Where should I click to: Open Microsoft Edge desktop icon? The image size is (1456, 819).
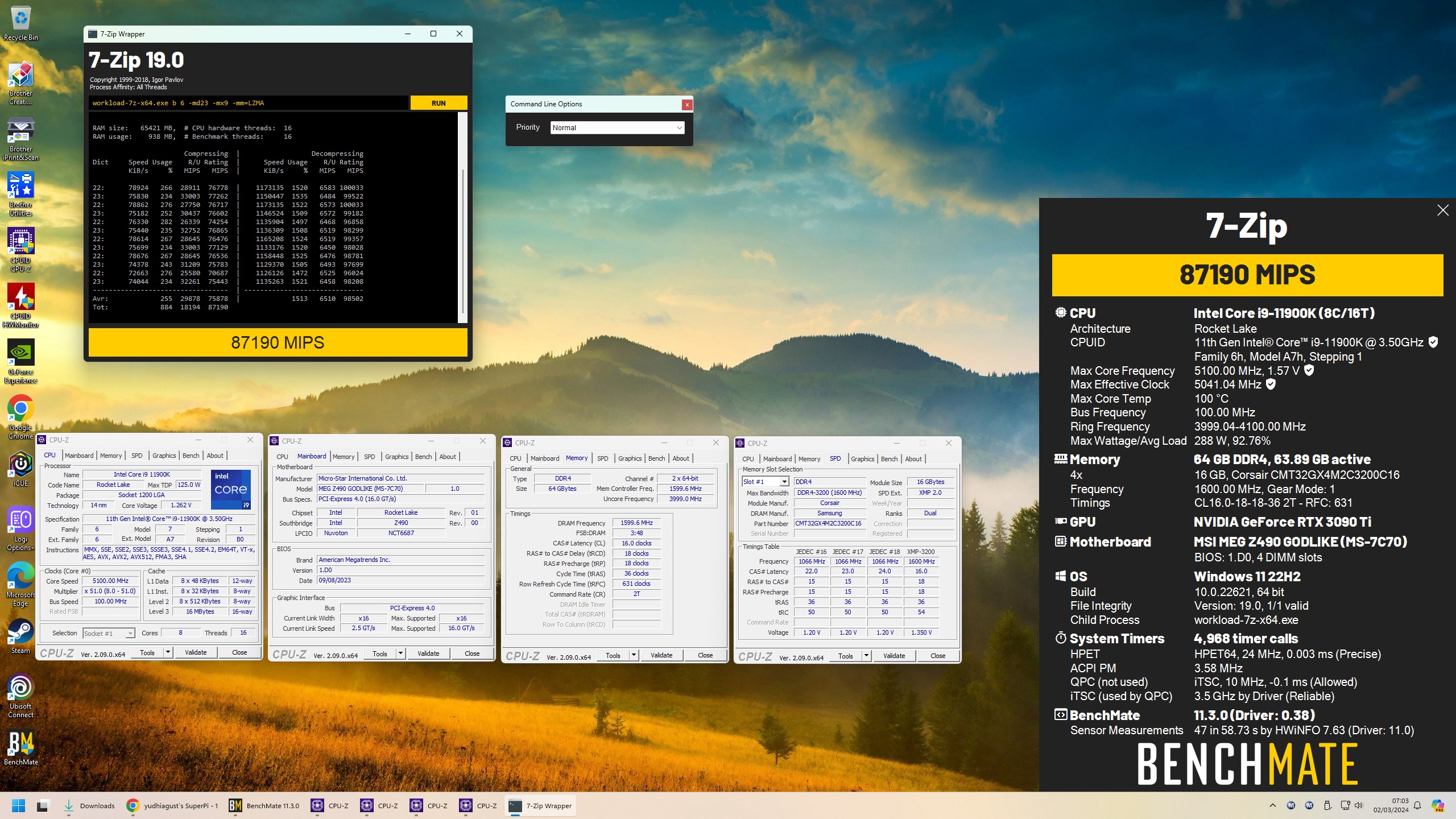(x=20, y=585)
